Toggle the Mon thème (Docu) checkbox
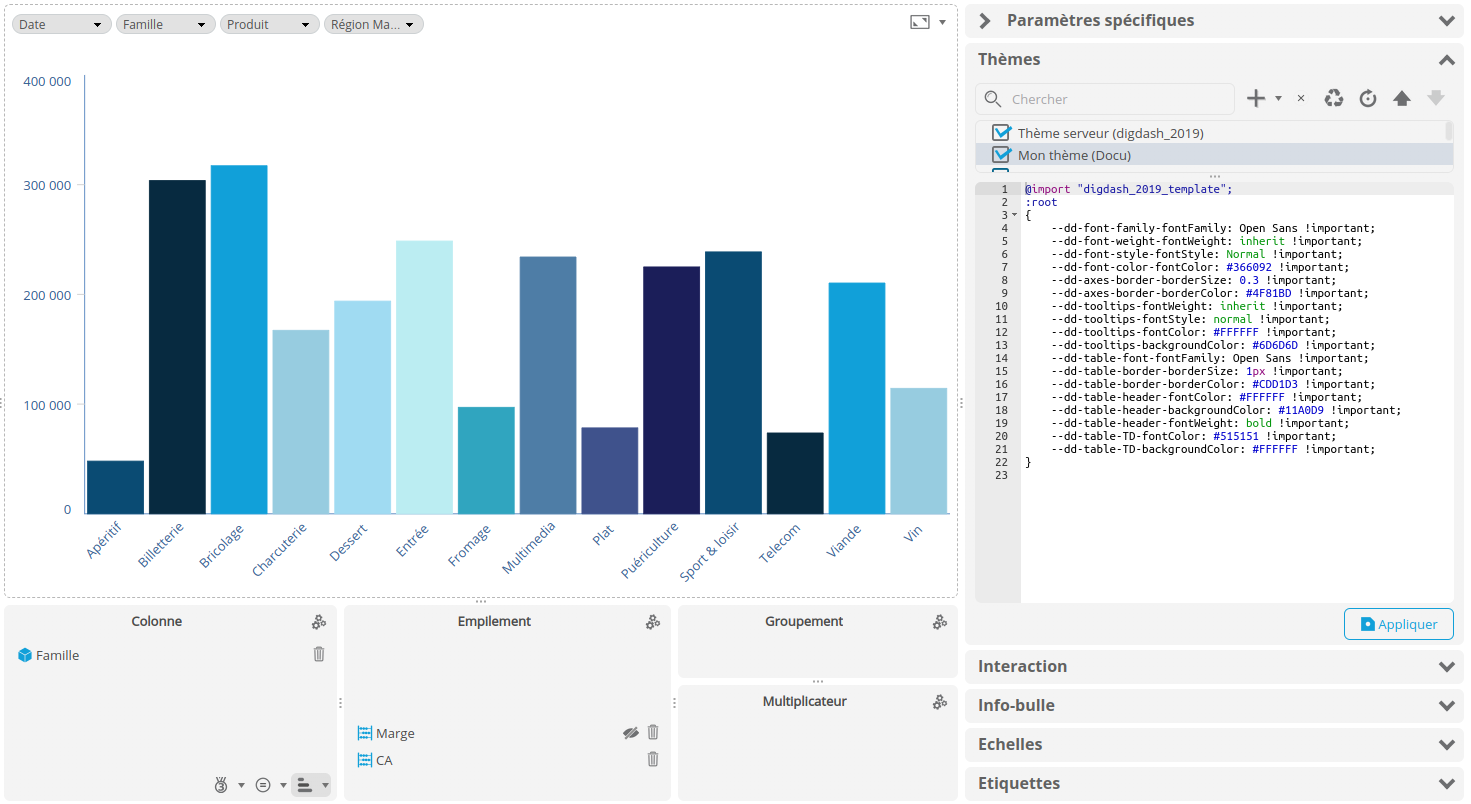Screen dimensions: 1471x804 tap(1001, 155)
